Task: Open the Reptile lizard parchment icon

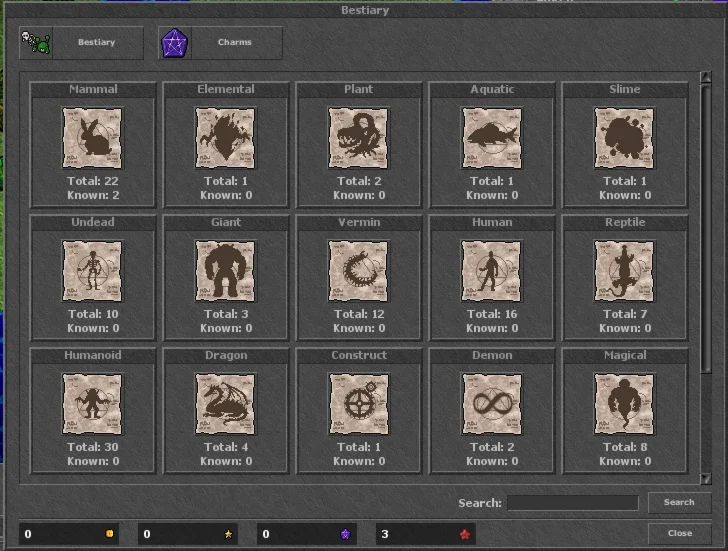Action: pos(624,271)
